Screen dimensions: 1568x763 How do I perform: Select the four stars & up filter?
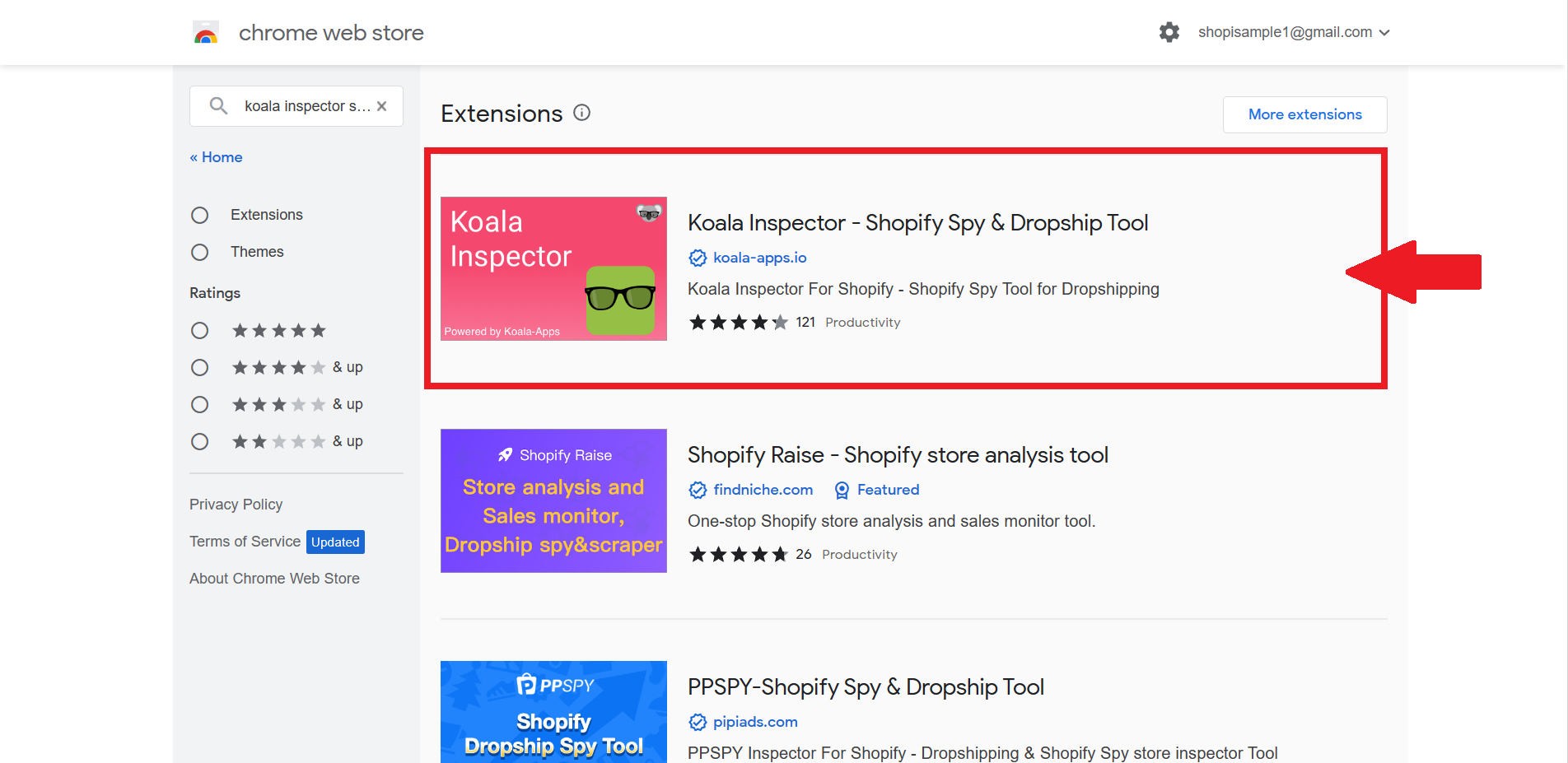click(x=199, y=367)
